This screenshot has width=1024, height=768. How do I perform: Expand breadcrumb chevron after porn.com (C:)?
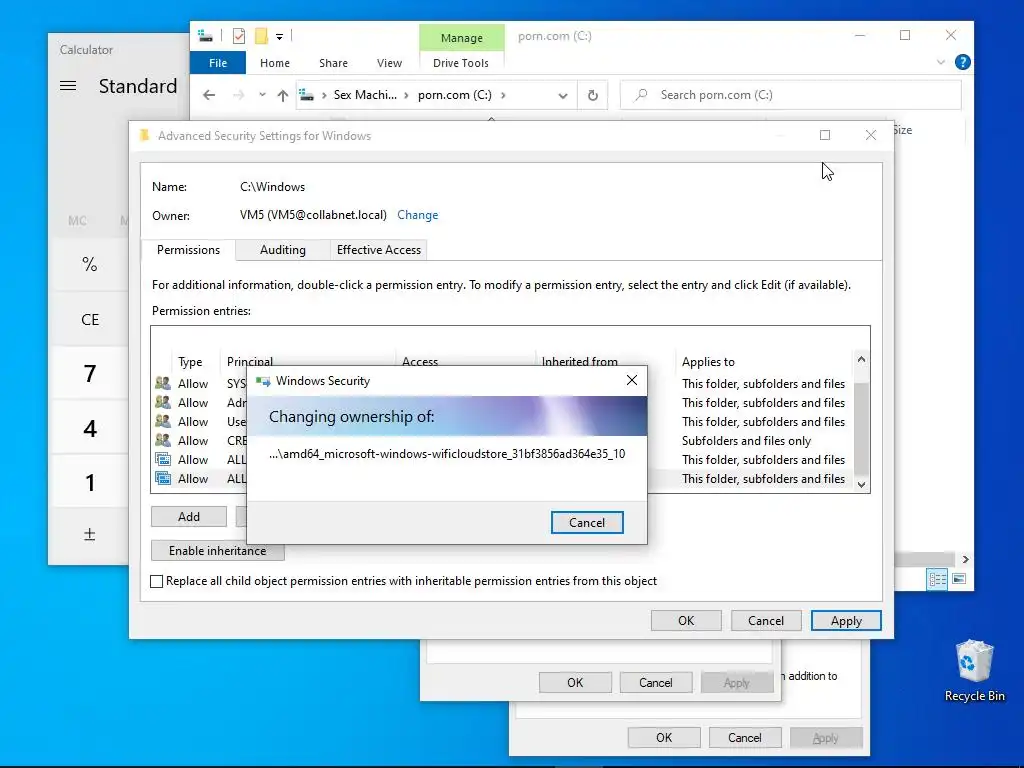[x=503, y=95]
